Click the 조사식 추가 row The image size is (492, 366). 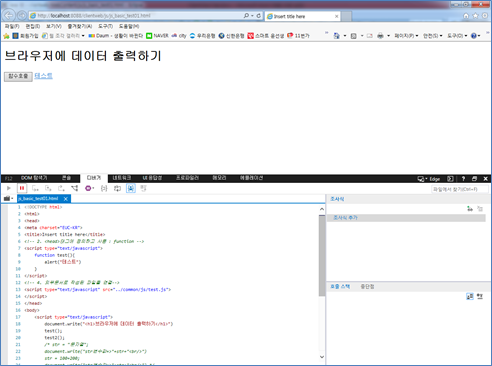tap(406, 218)
